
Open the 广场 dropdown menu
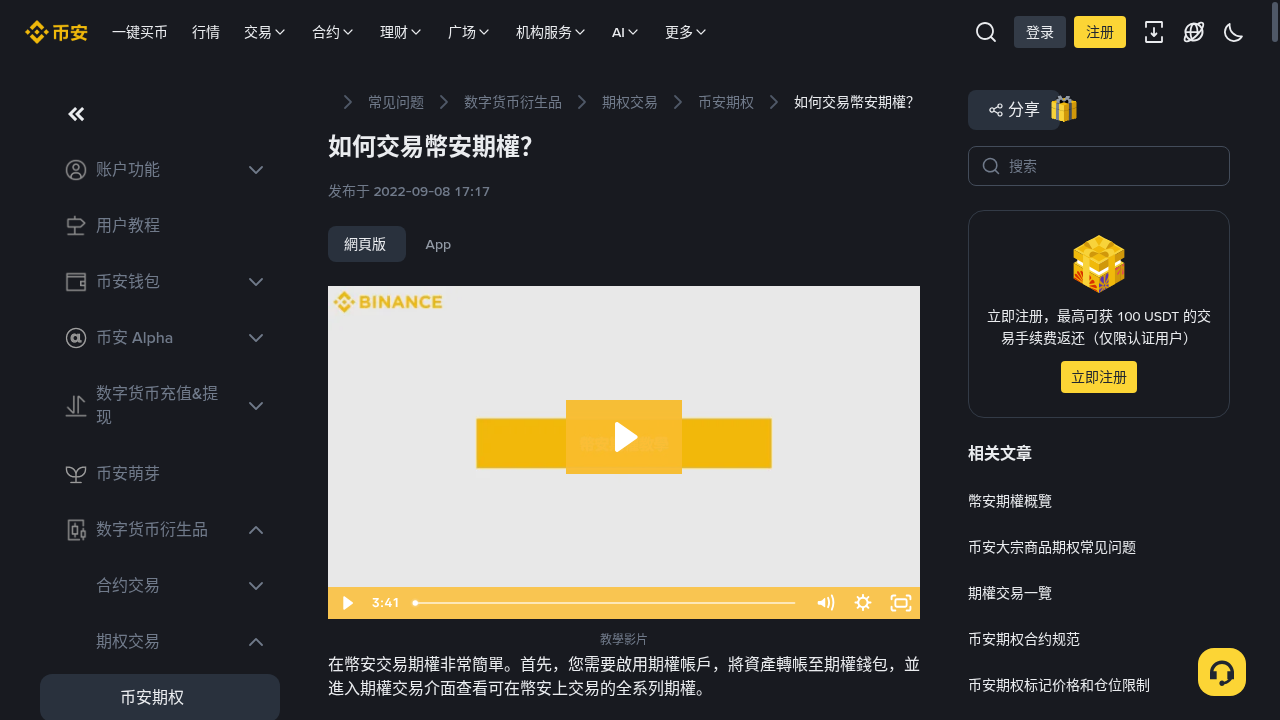pyautogui.click(x=469, y=32)
